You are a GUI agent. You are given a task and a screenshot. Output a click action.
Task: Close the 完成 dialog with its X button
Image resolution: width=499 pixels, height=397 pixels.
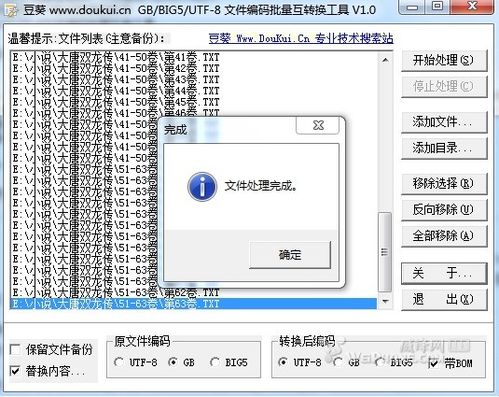pos(318,125)
